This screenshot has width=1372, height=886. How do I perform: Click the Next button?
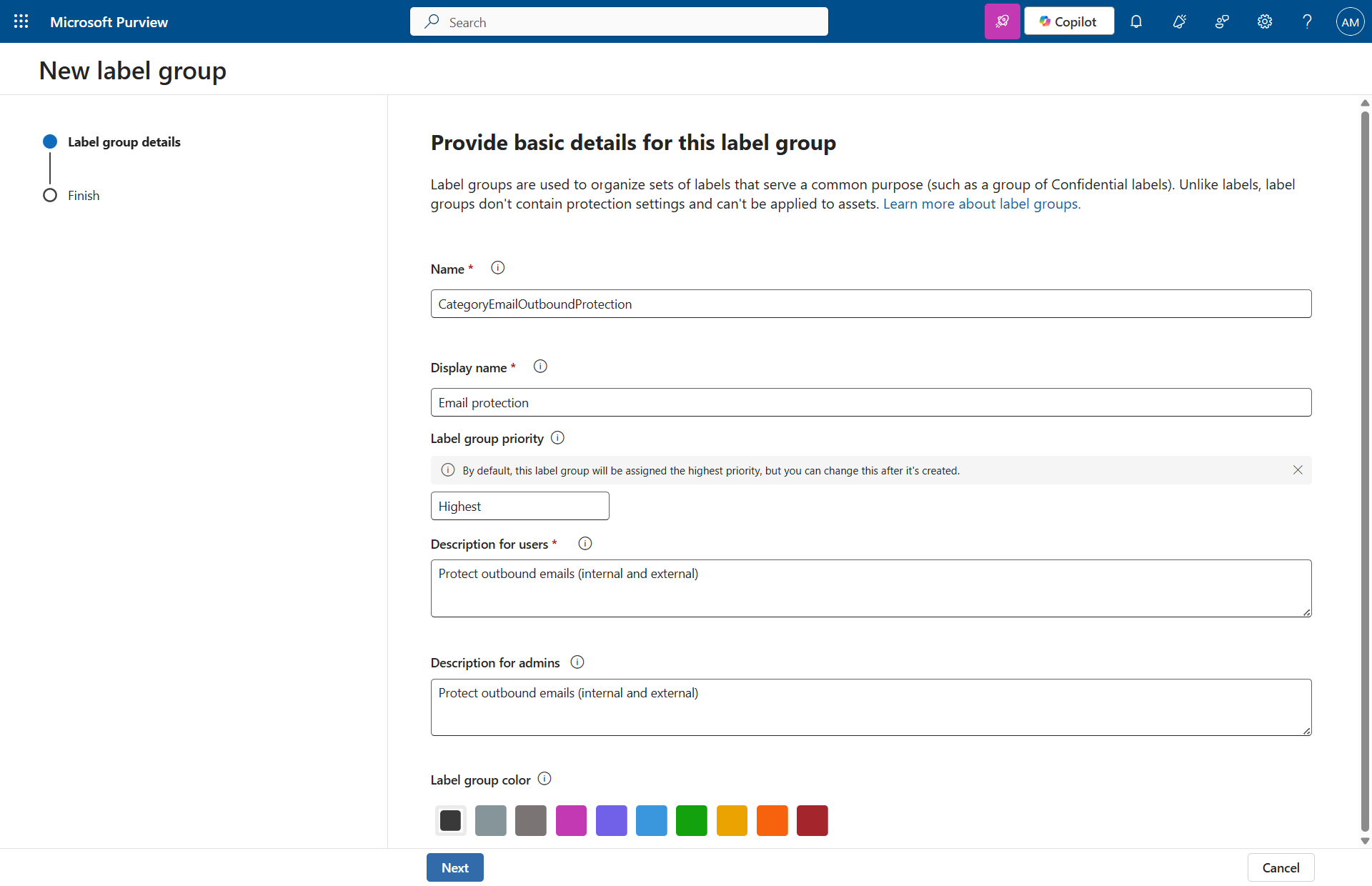(454, 867)
